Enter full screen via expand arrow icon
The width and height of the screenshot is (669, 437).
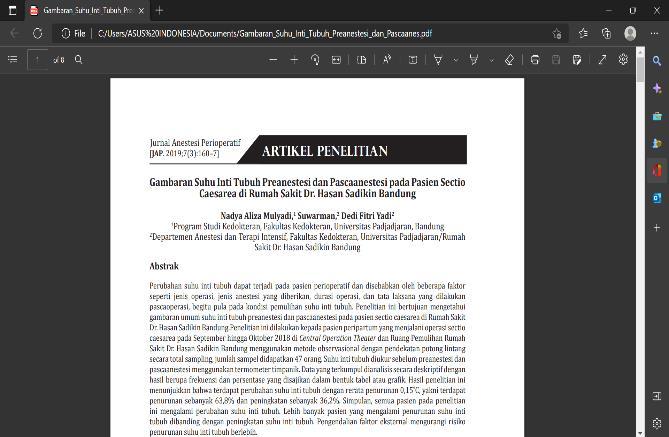[x=602, y=60]
